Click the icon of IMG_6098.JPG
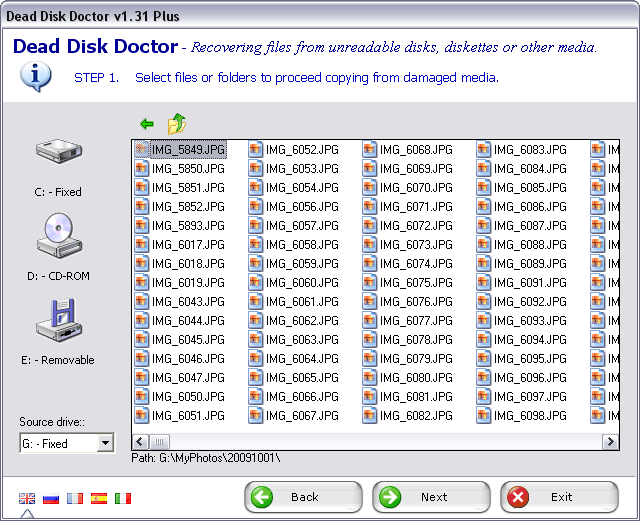 483,416
